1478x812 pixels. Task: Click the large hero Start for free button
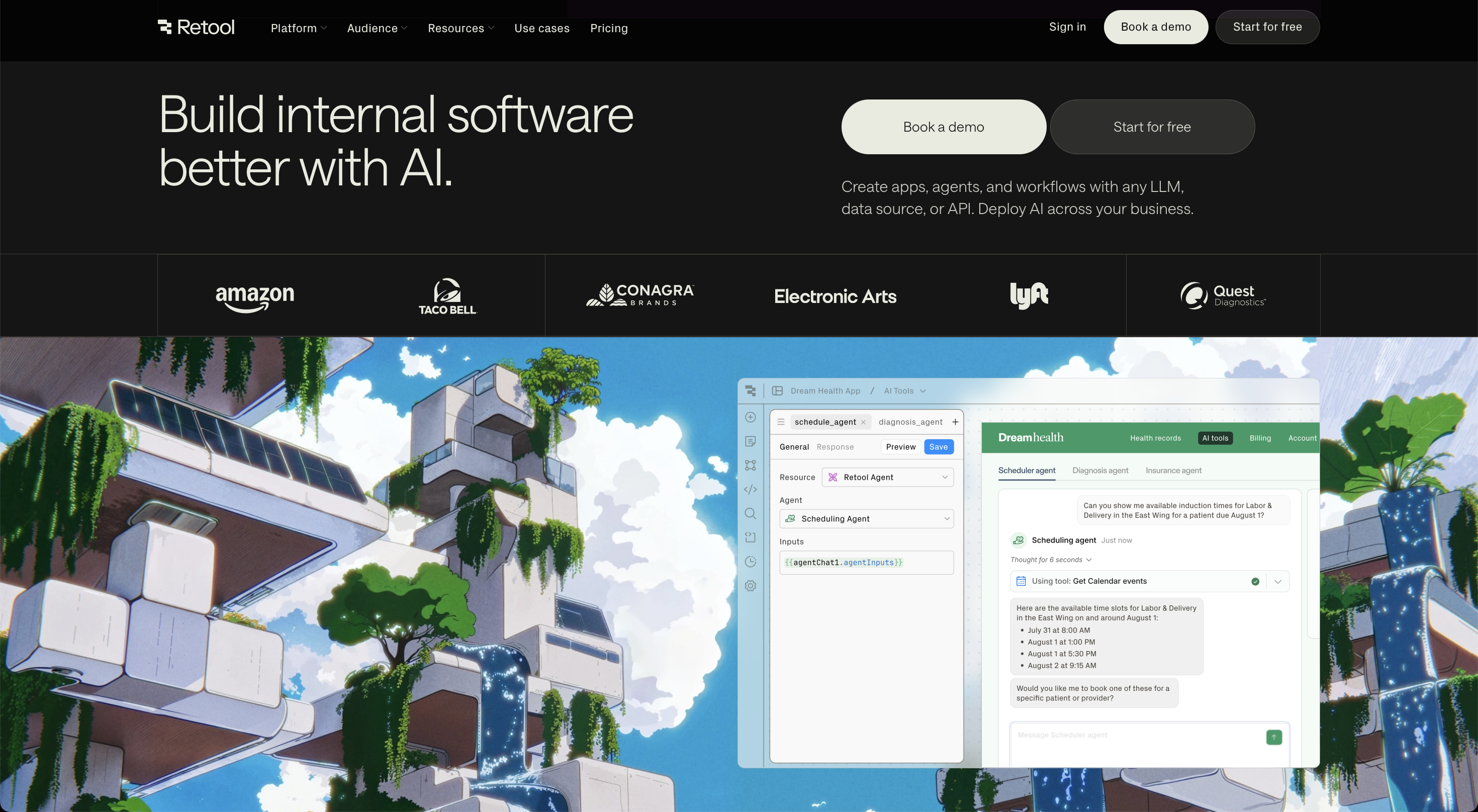click(1152, 127)
